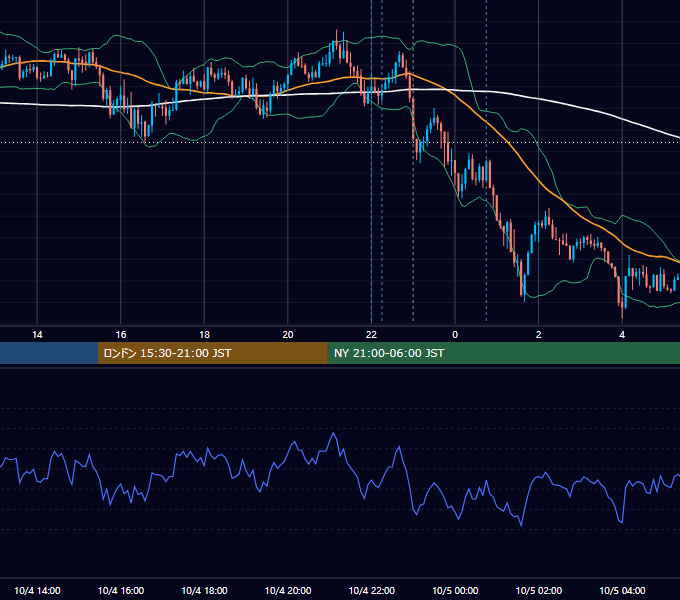This screenshot has height=600, width=680.
Task: Click the '10/5 04:00' date label
Action: (622, 590)
